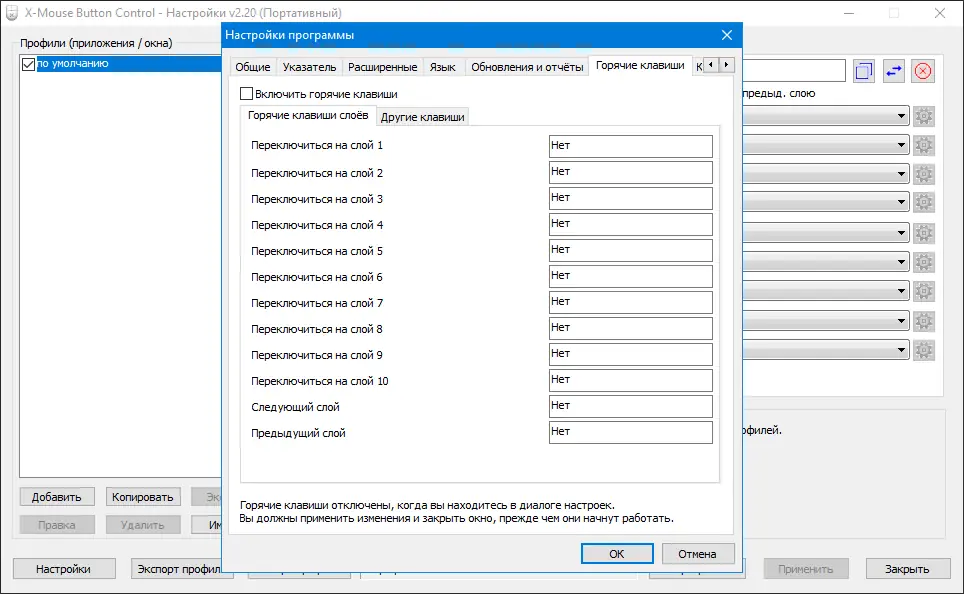Open the fifth button action dropdown in main window

pyautogui.click(x=826, y=233)
